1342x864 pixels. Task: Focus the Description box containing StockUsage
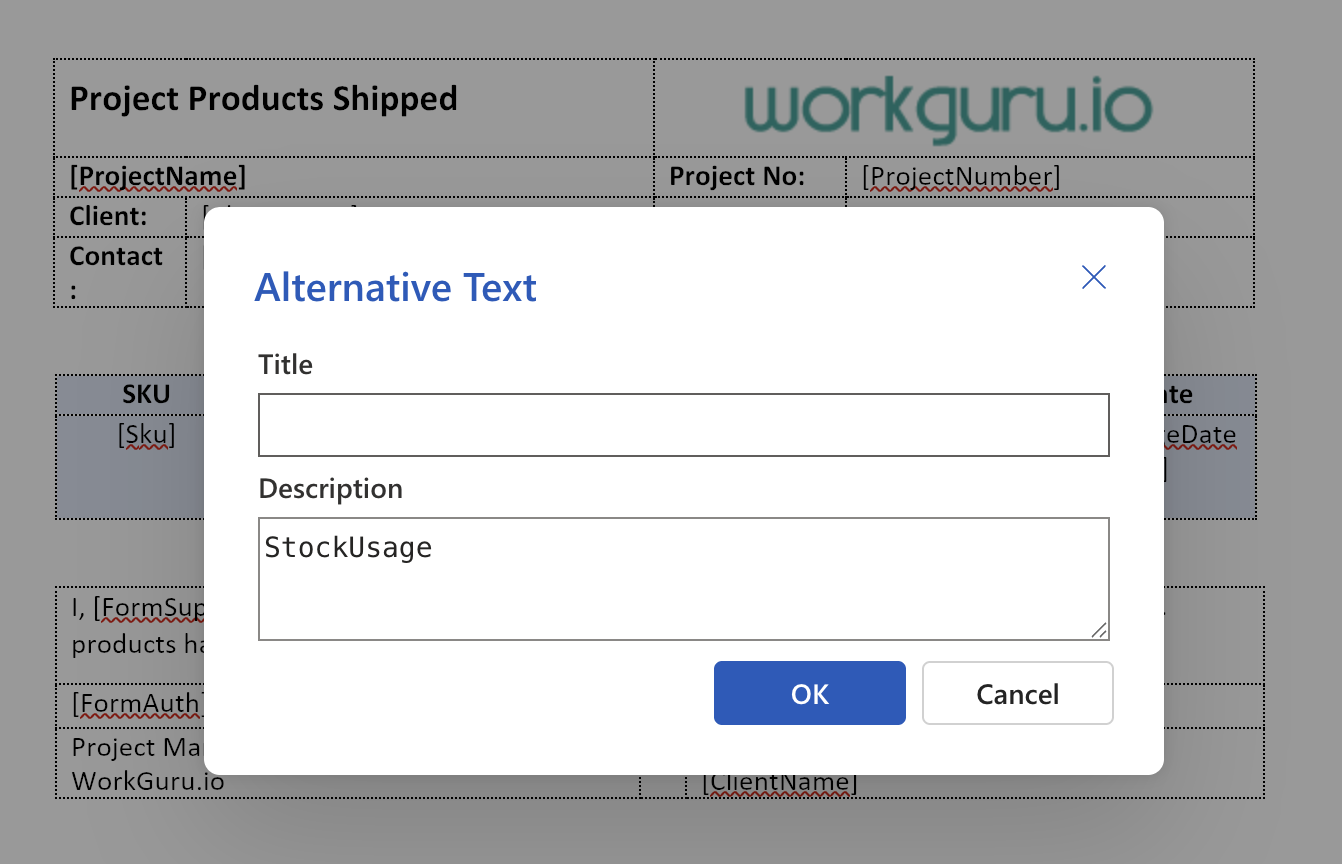click(684, 579)
